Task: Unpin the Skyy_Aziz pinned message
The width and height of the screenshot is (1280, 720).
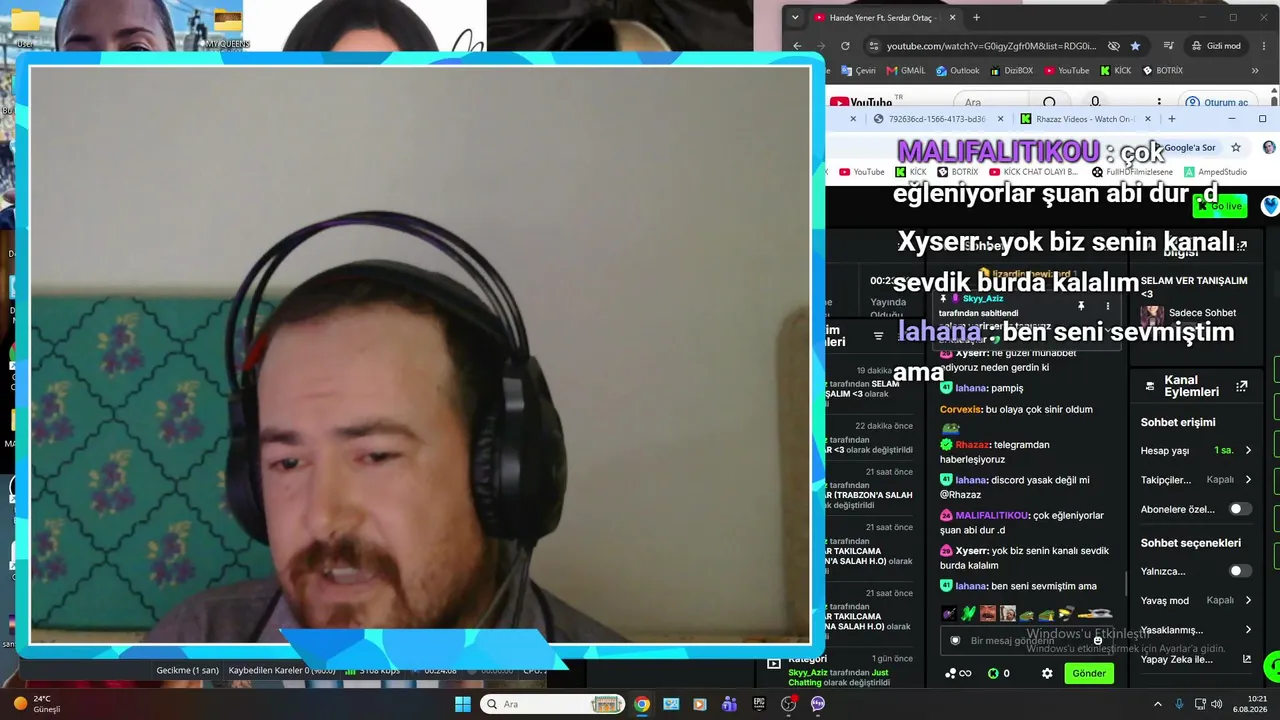Action: pyautogui.click(x=1081, y=306)
